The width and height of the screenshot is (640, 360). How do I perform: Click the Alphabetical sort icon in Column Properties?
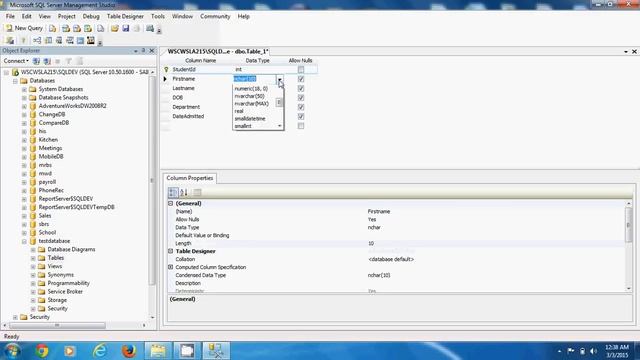(184, 192)
